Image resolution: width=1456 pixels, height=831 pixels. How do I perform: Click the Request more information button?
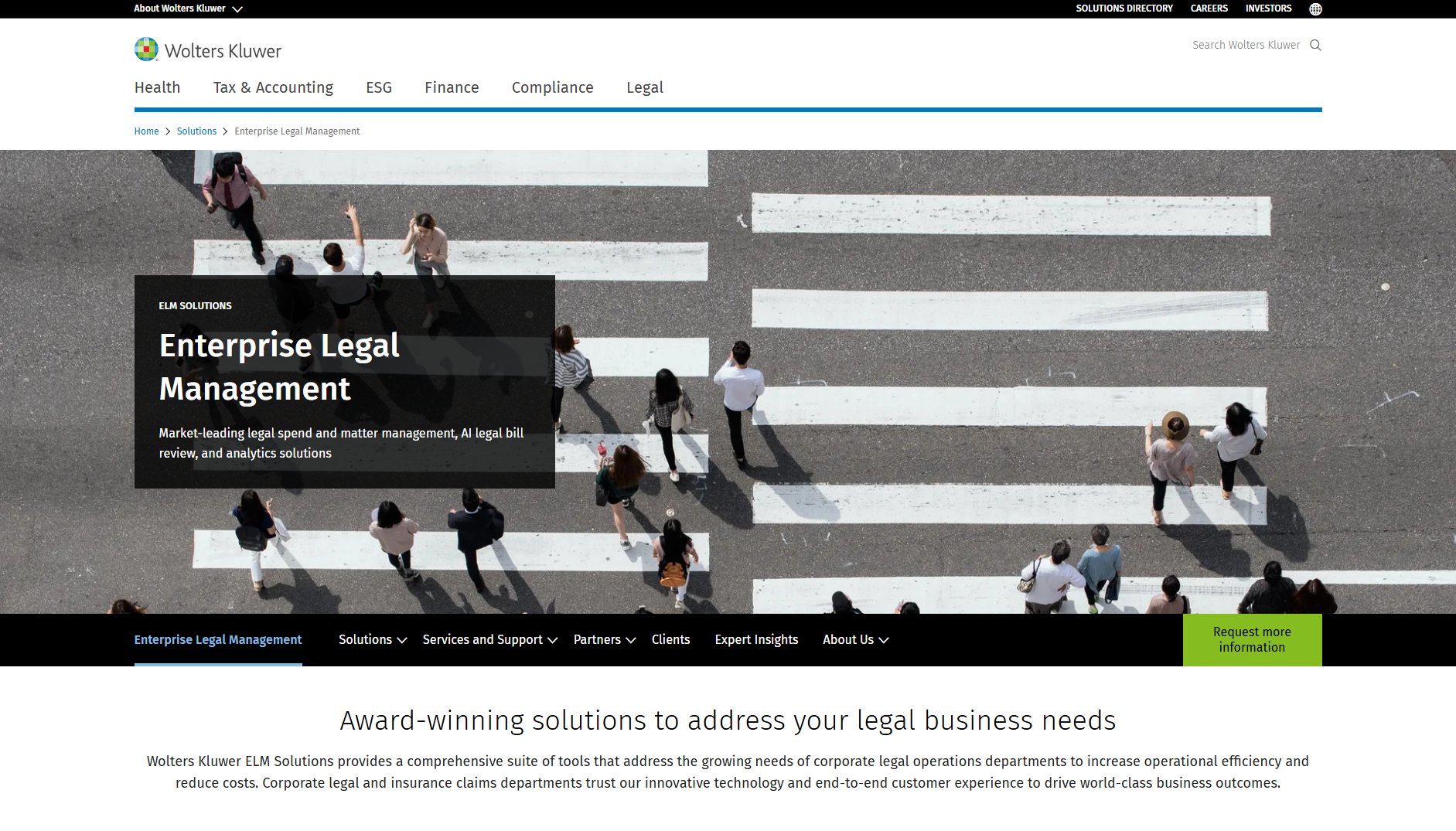(x=1251, y=639)
